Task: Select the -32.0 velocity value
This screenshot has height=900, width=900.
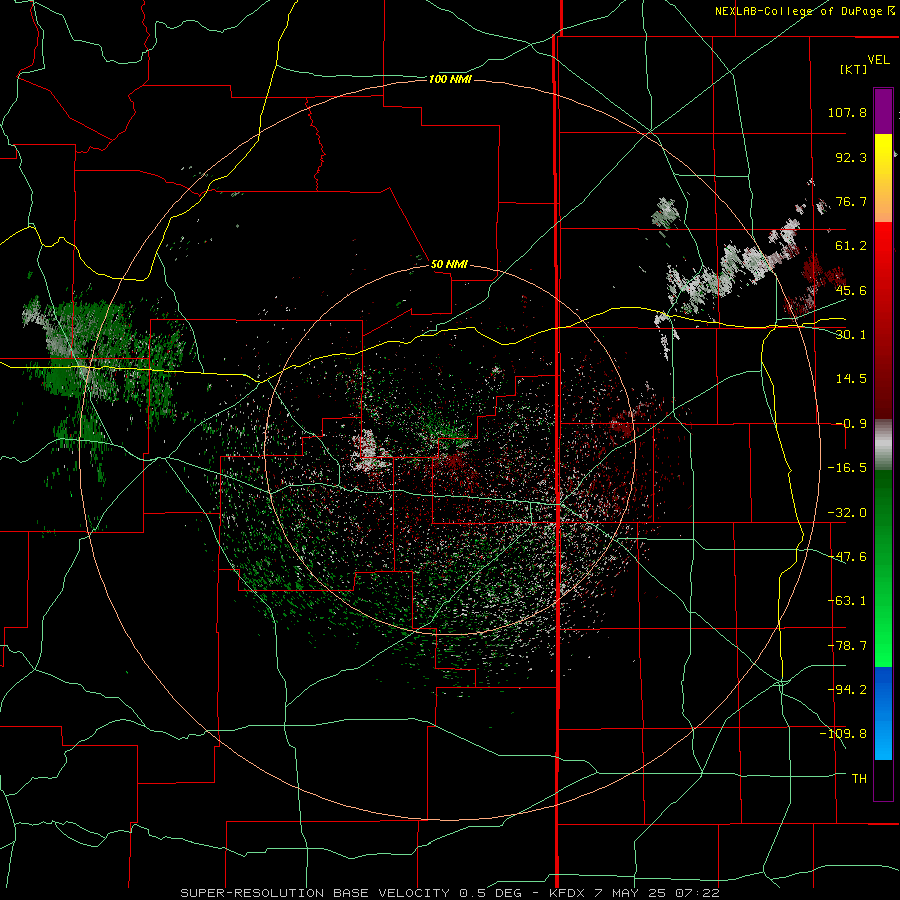Action: point(847,513)
